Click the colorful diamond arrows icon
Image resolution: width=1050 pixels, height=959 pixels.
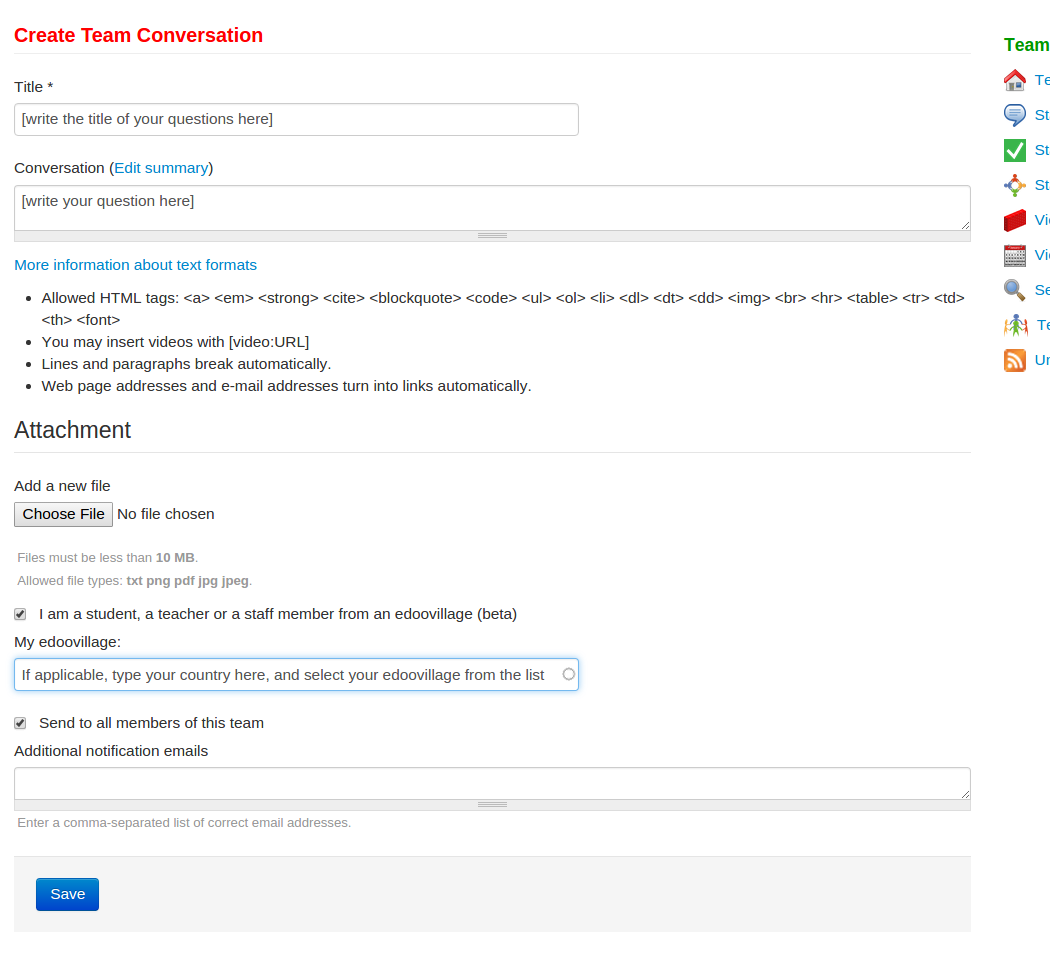1015,185
